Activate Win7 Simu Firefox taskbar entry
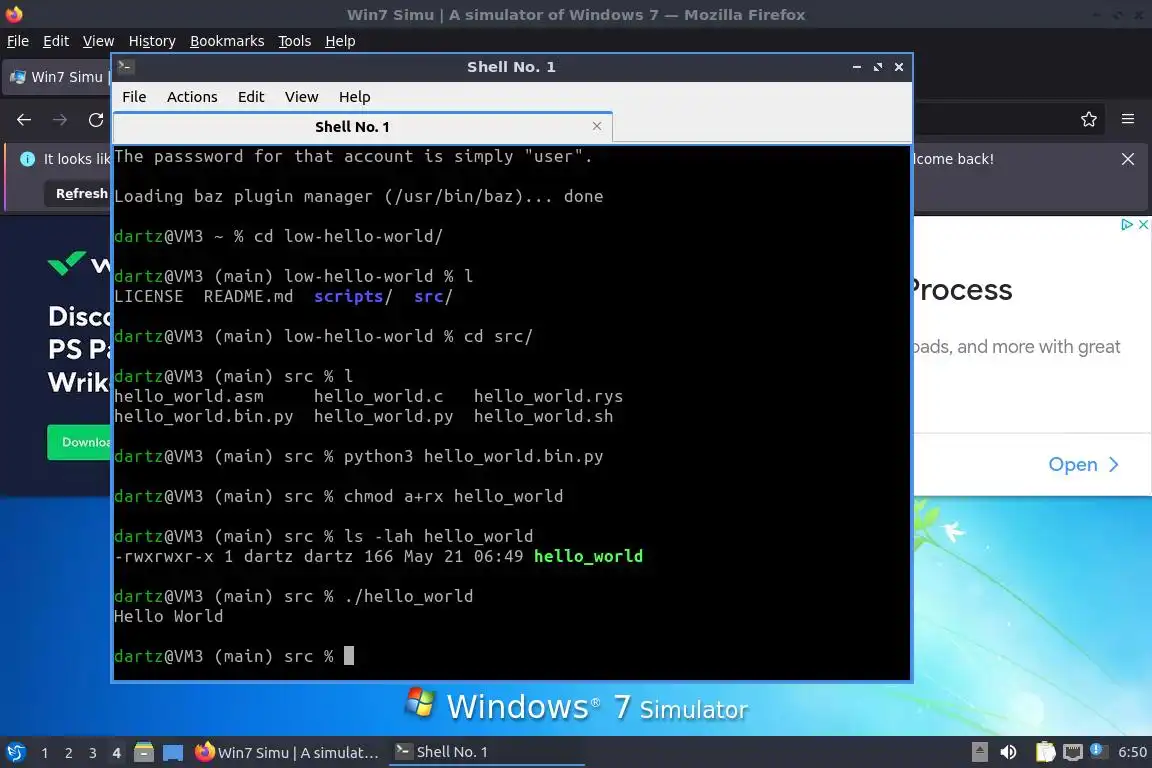Image resolution: width=1152 pixels, height=768 pixels. [287, 752]
